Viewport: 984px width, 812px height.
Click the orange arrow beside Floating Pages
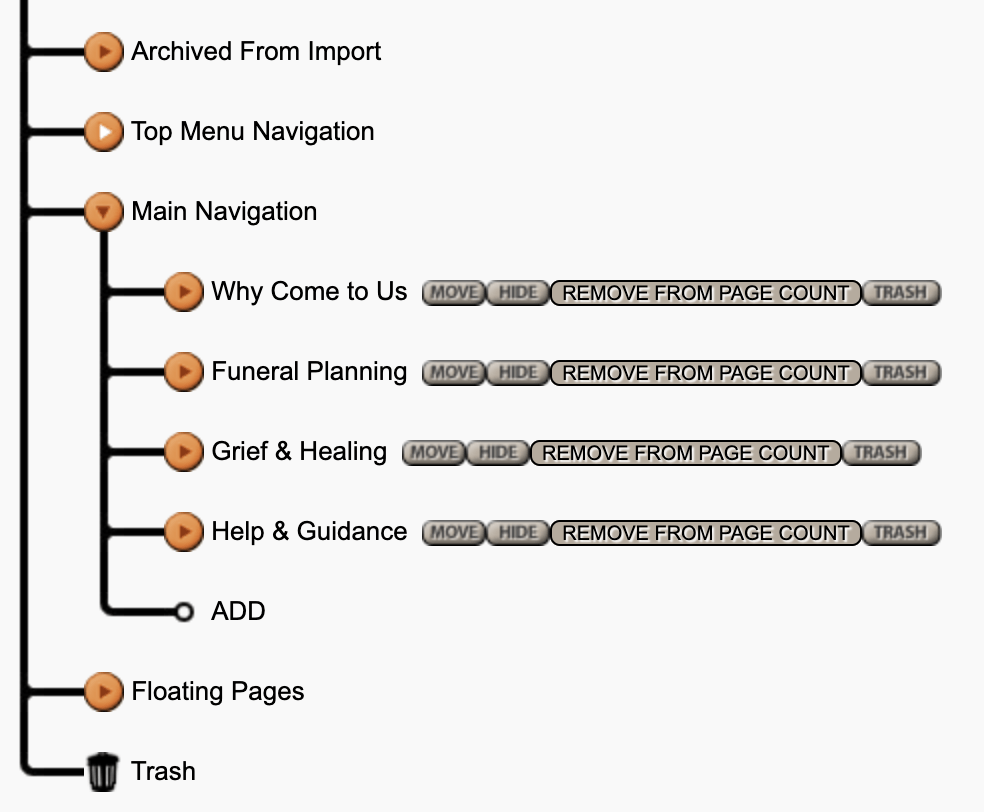click(x=103, y=691)
